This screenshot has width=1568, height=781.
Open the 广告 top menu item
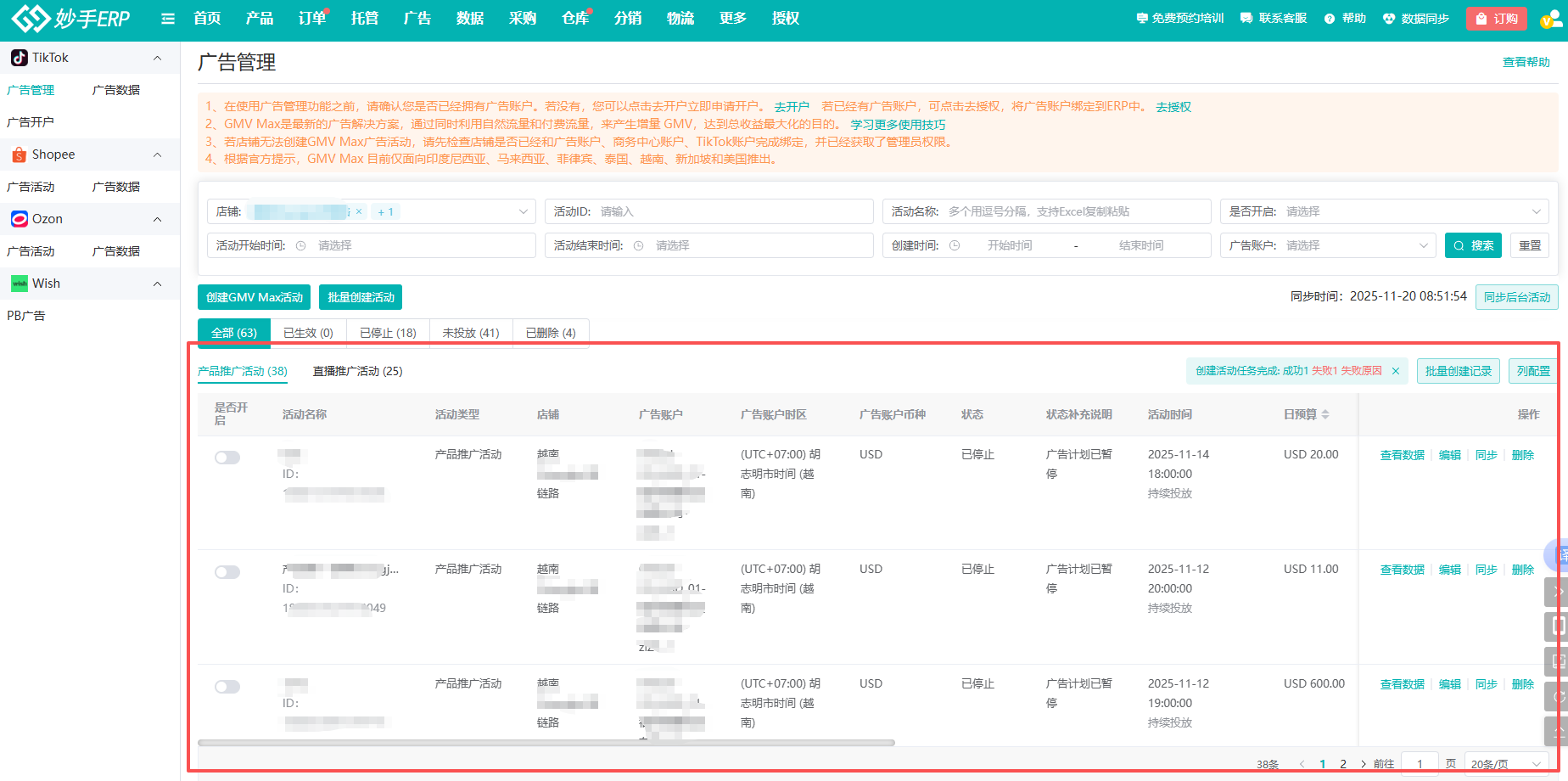417,19
